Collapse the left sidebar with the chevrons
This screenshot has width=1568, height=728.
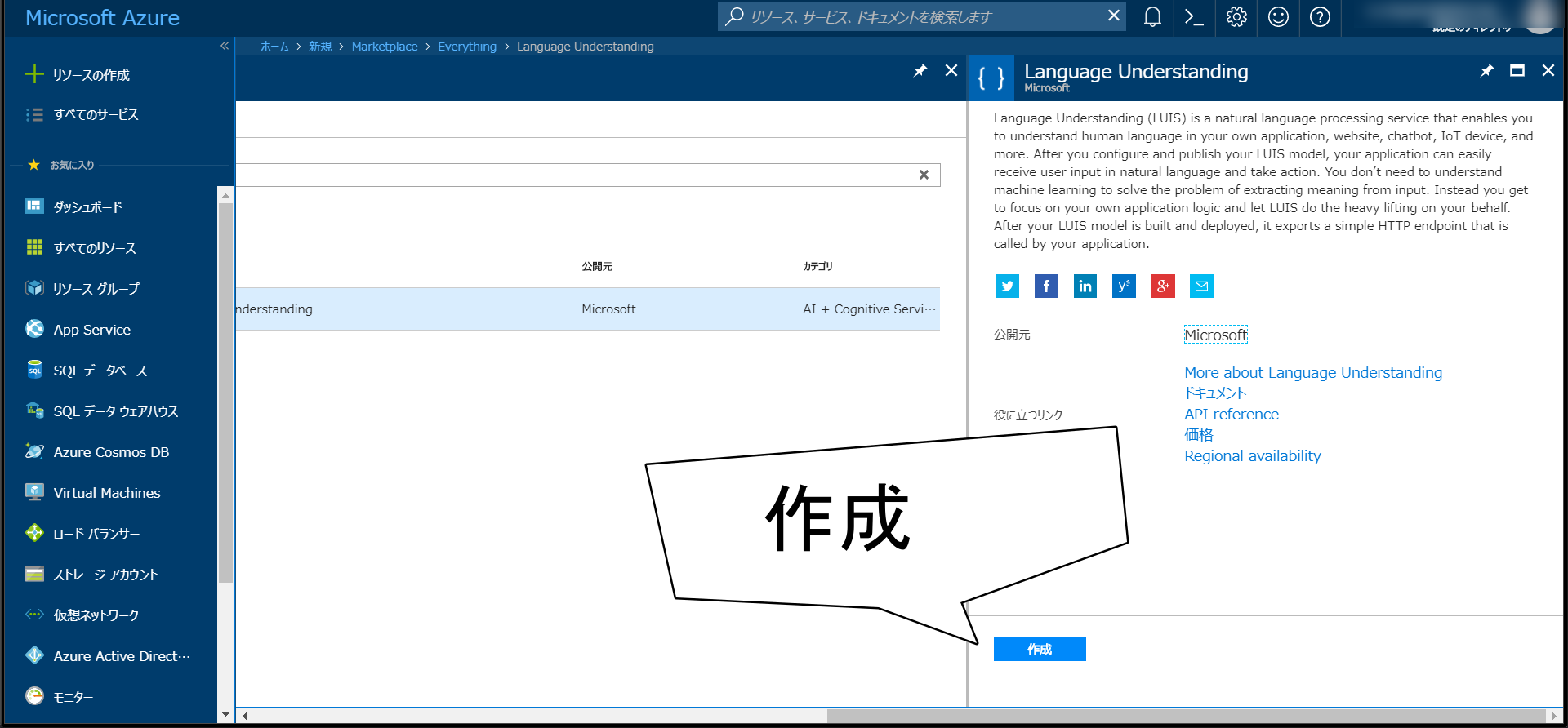coord(225,47)
